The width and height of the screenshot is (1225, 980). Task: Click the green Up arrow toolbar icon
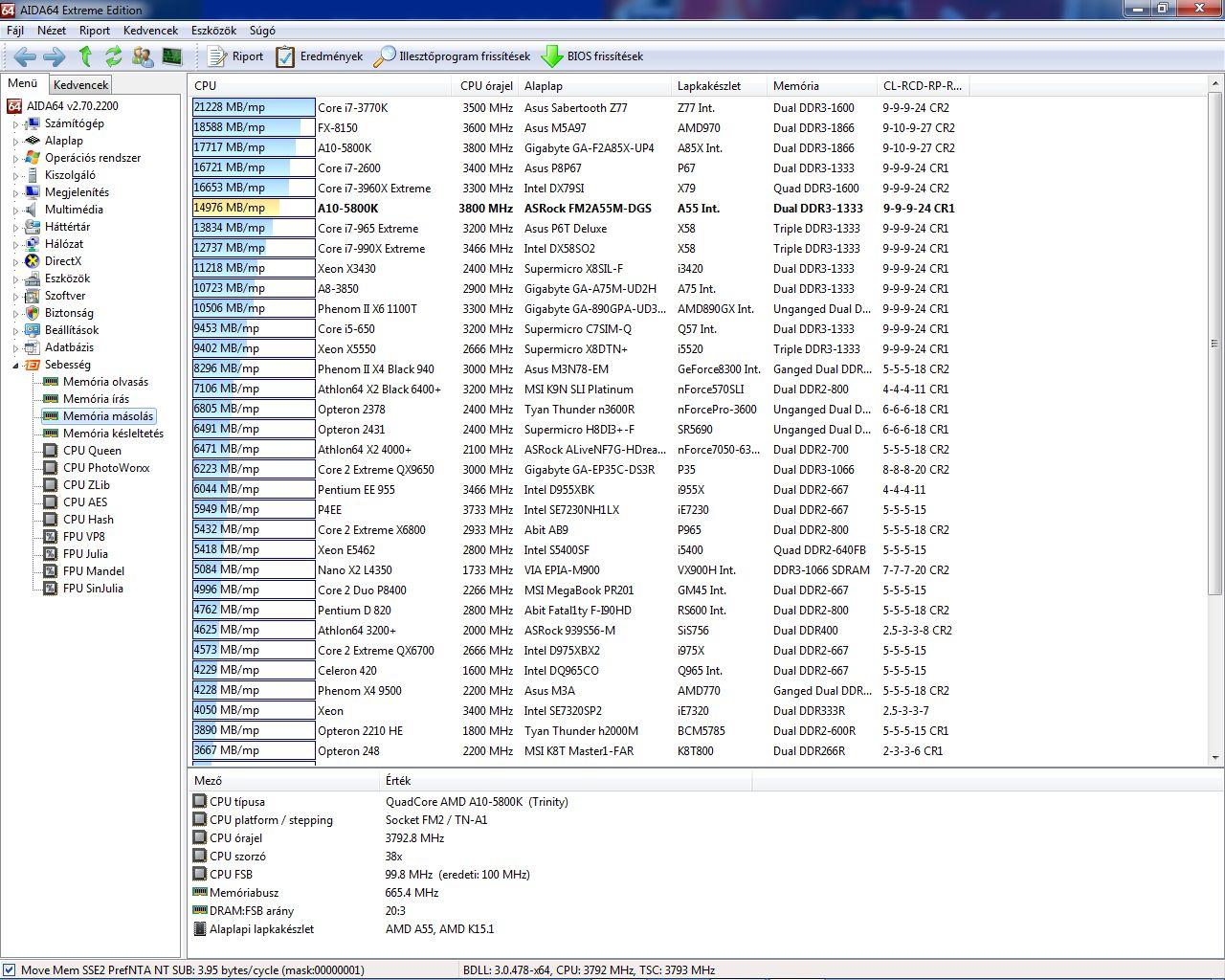(85, 56)
